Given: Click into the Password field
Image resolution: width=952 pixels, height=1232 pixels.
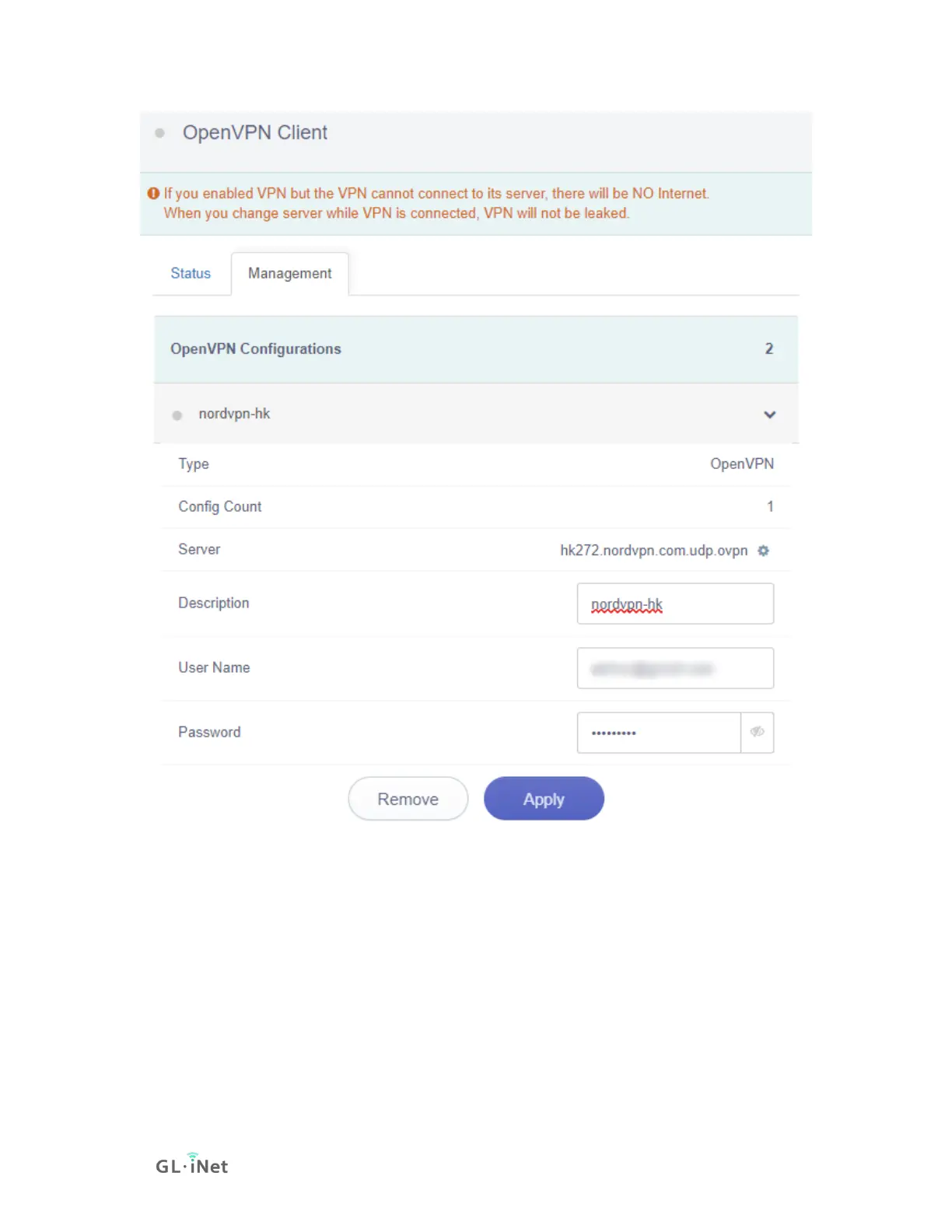Looking at the screenshot, I should [658, 733].
